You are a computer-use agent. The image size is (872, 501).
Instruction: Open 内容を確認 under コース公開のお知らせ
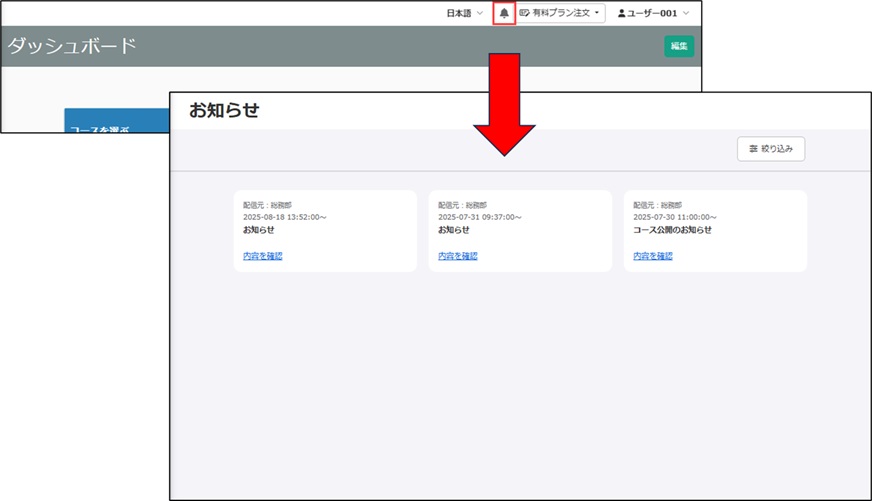point(652,256)
